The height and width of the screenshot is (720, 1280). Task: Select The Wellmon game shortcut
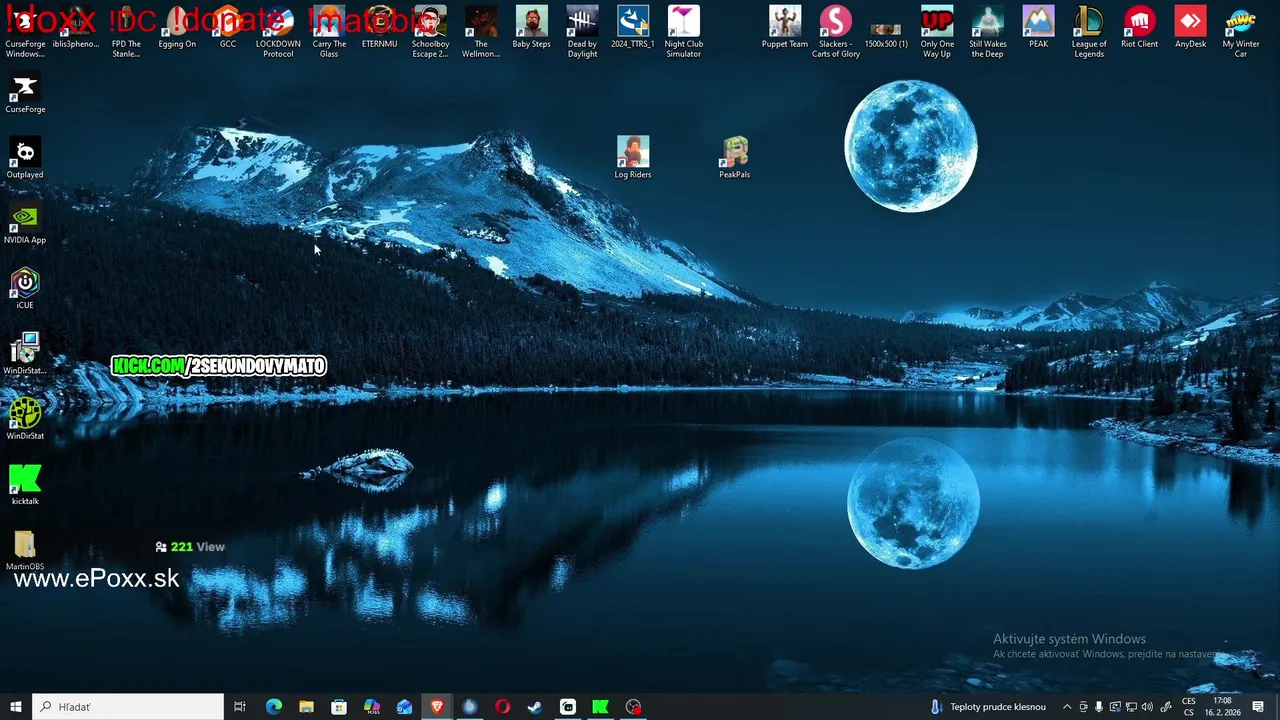[481, 32]
